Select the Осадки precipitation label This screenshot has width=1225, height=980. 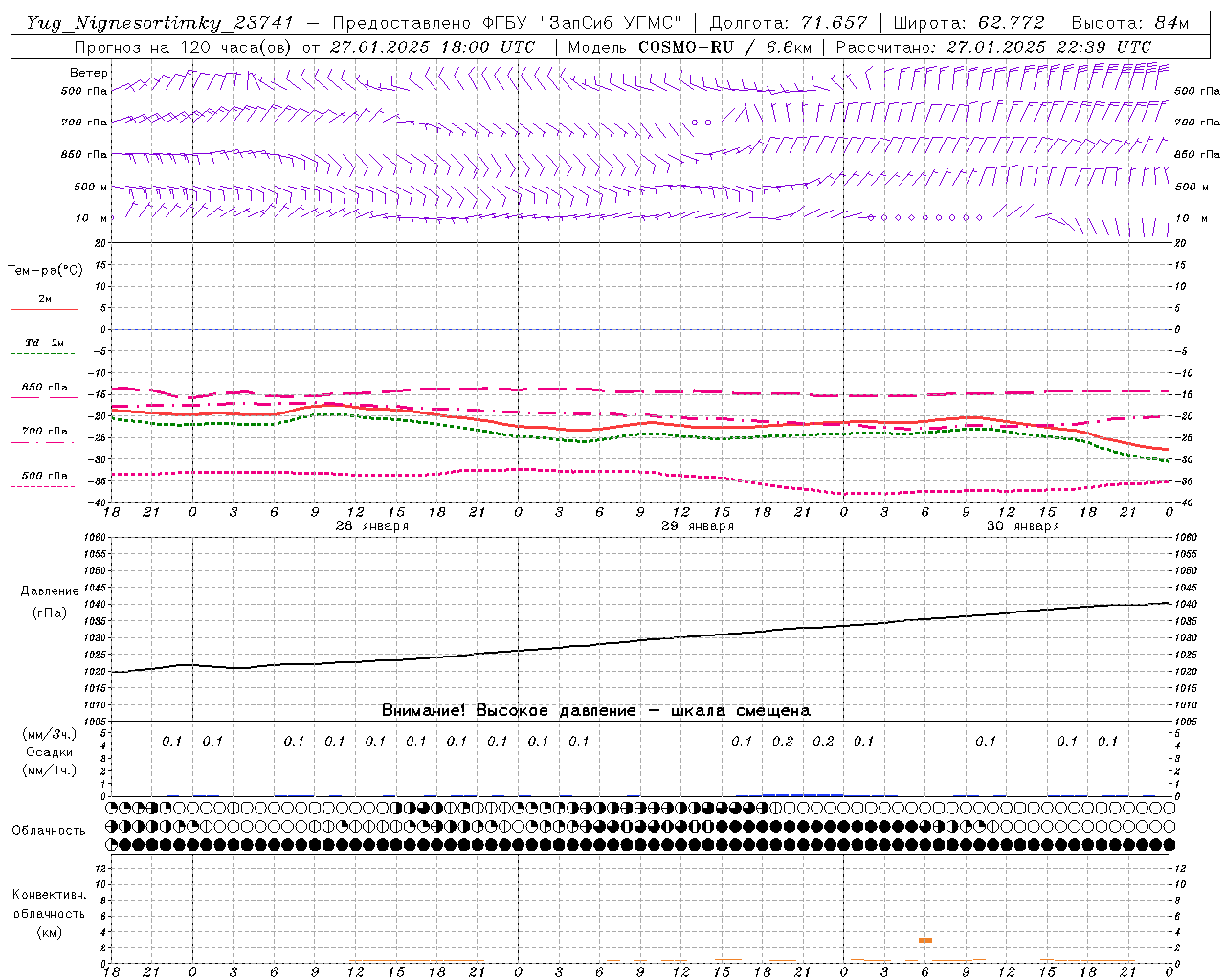[x=49, y=752]
